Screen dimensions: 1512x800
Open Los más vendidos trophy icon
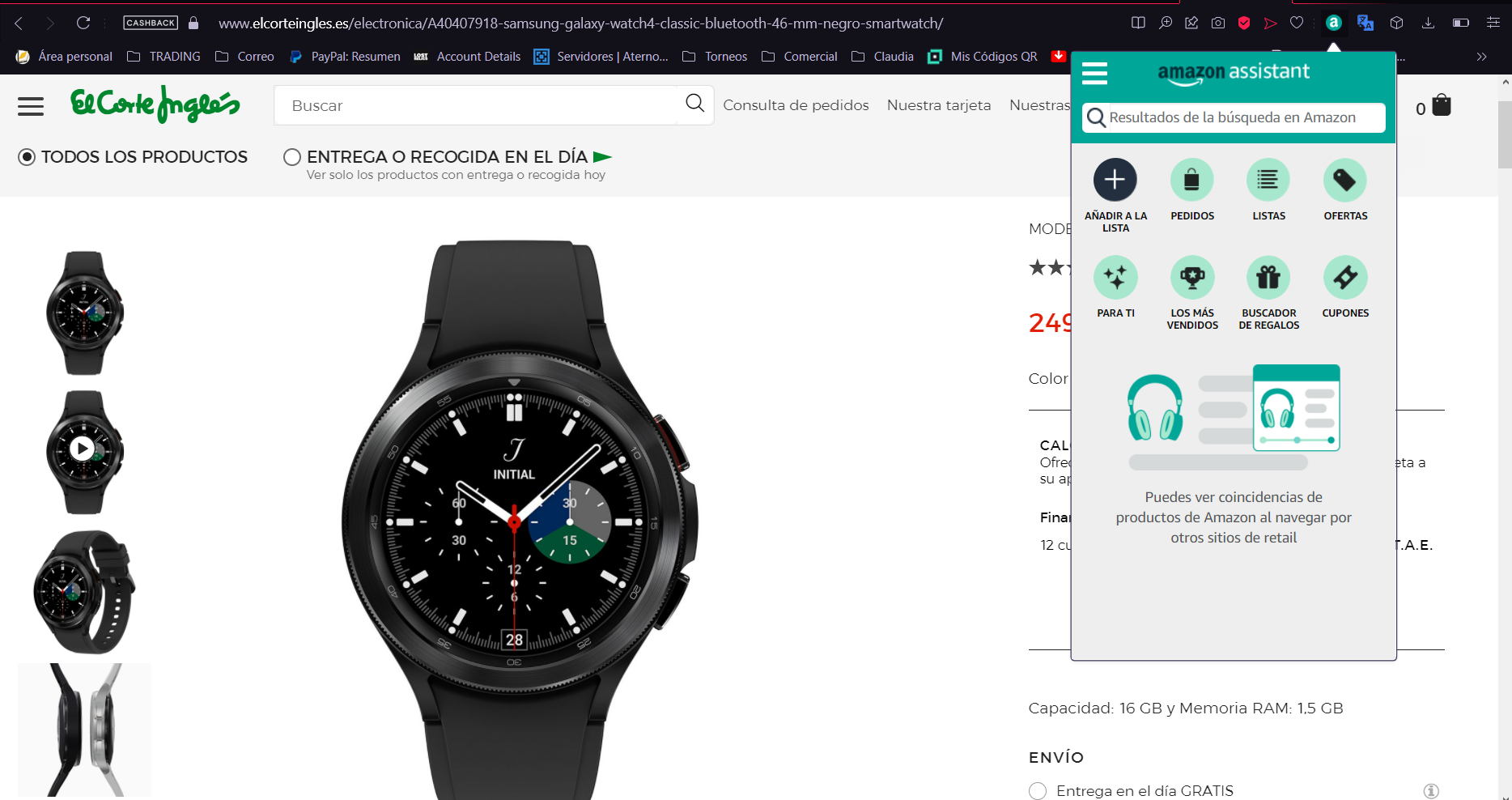(x=1191, y=277)
